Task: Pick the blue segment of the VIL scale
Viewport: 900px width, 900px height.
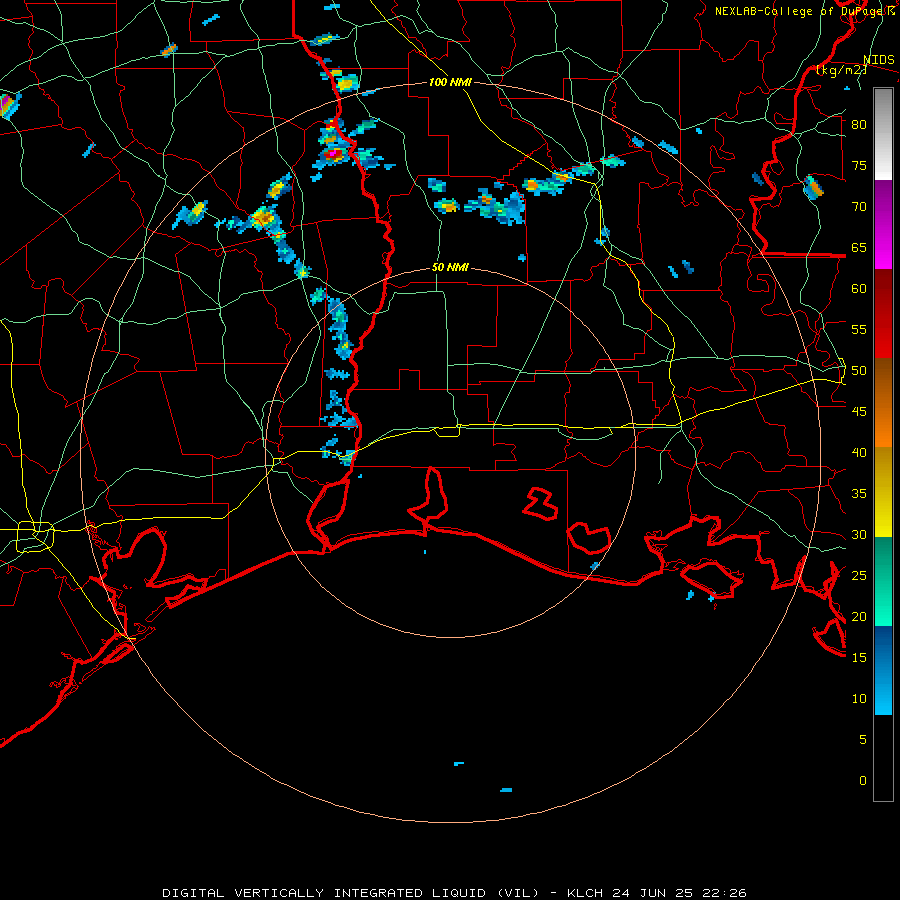Action: 883,670
